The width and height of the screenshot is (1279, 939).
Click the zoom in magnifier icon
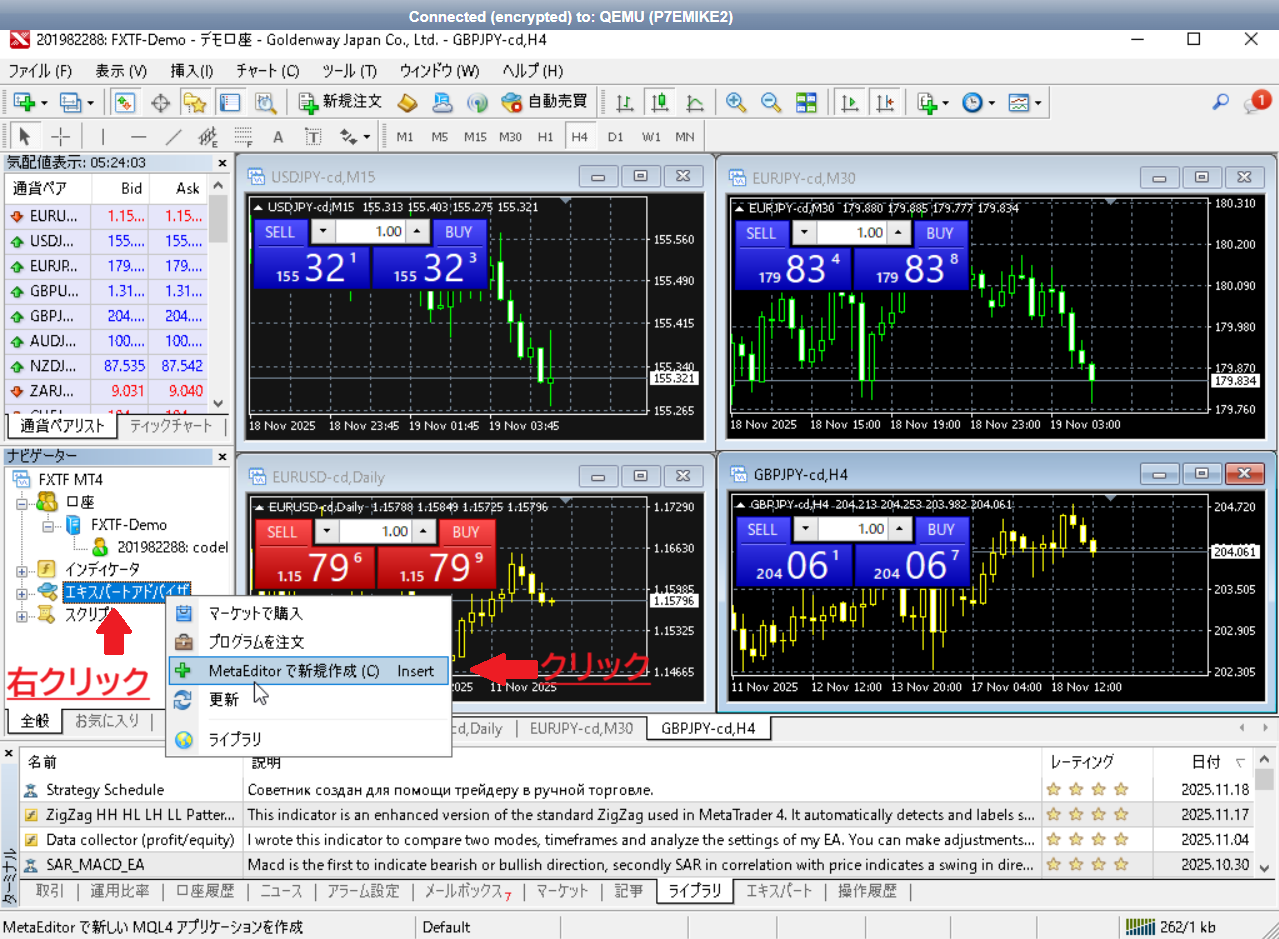736,102
